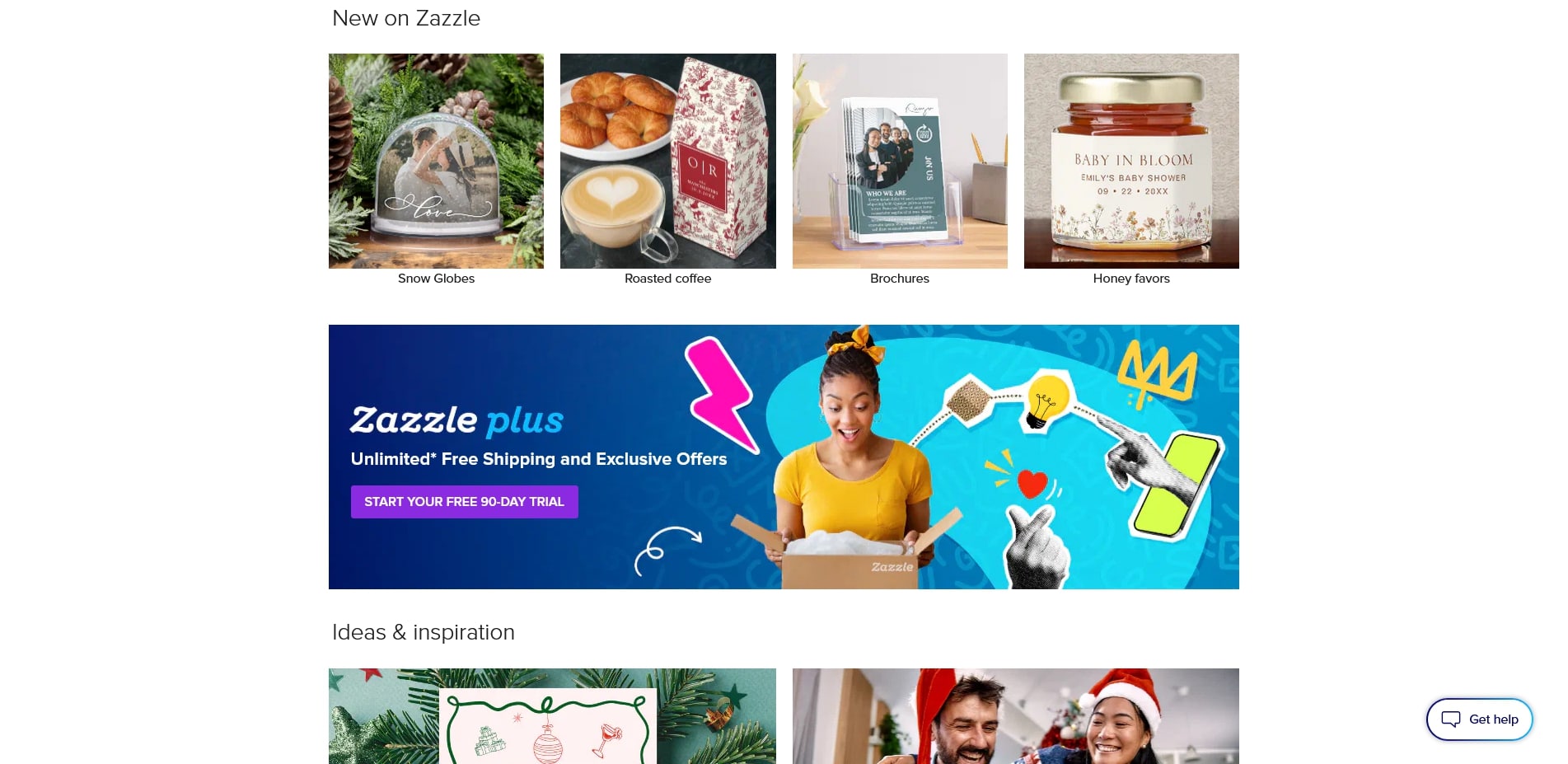1568x764 pixels.
Task: Open the Brochures product image
Action: [900, 161]
